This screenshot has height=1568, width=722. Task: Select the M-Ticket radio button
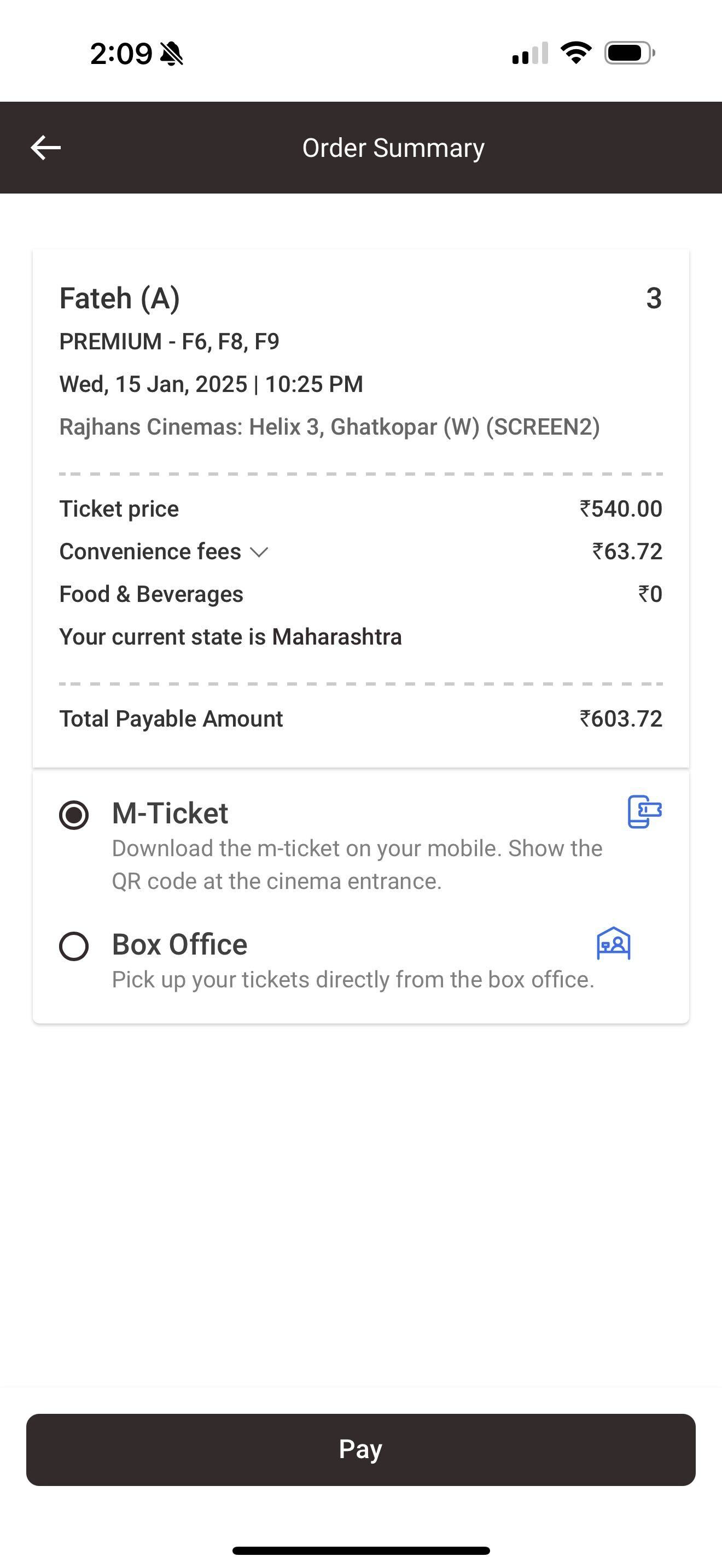coord(74,815)
